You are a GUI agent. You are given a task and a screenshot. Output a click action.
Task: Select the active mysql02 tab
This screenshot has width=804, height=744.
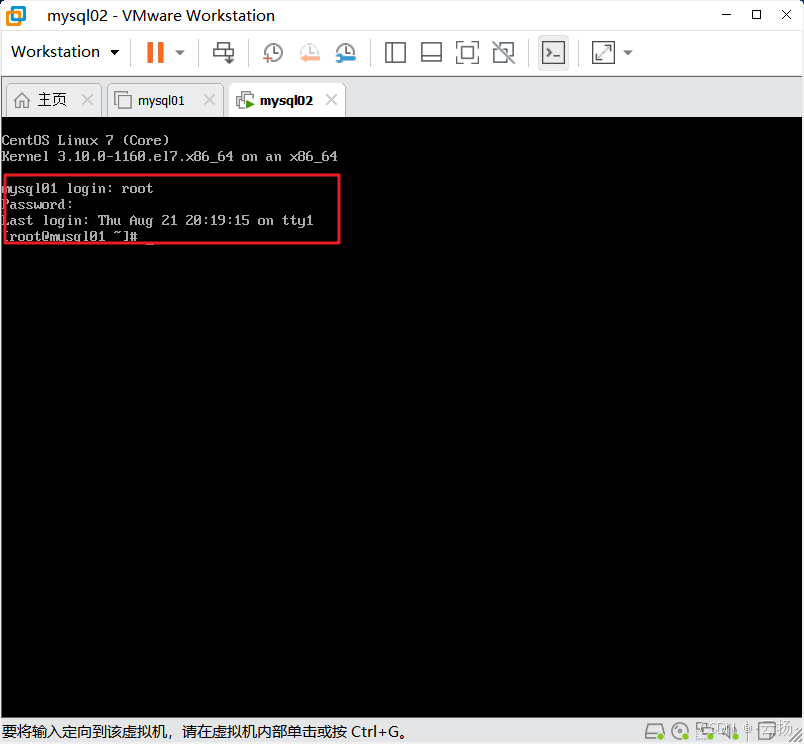pos(286,100)
